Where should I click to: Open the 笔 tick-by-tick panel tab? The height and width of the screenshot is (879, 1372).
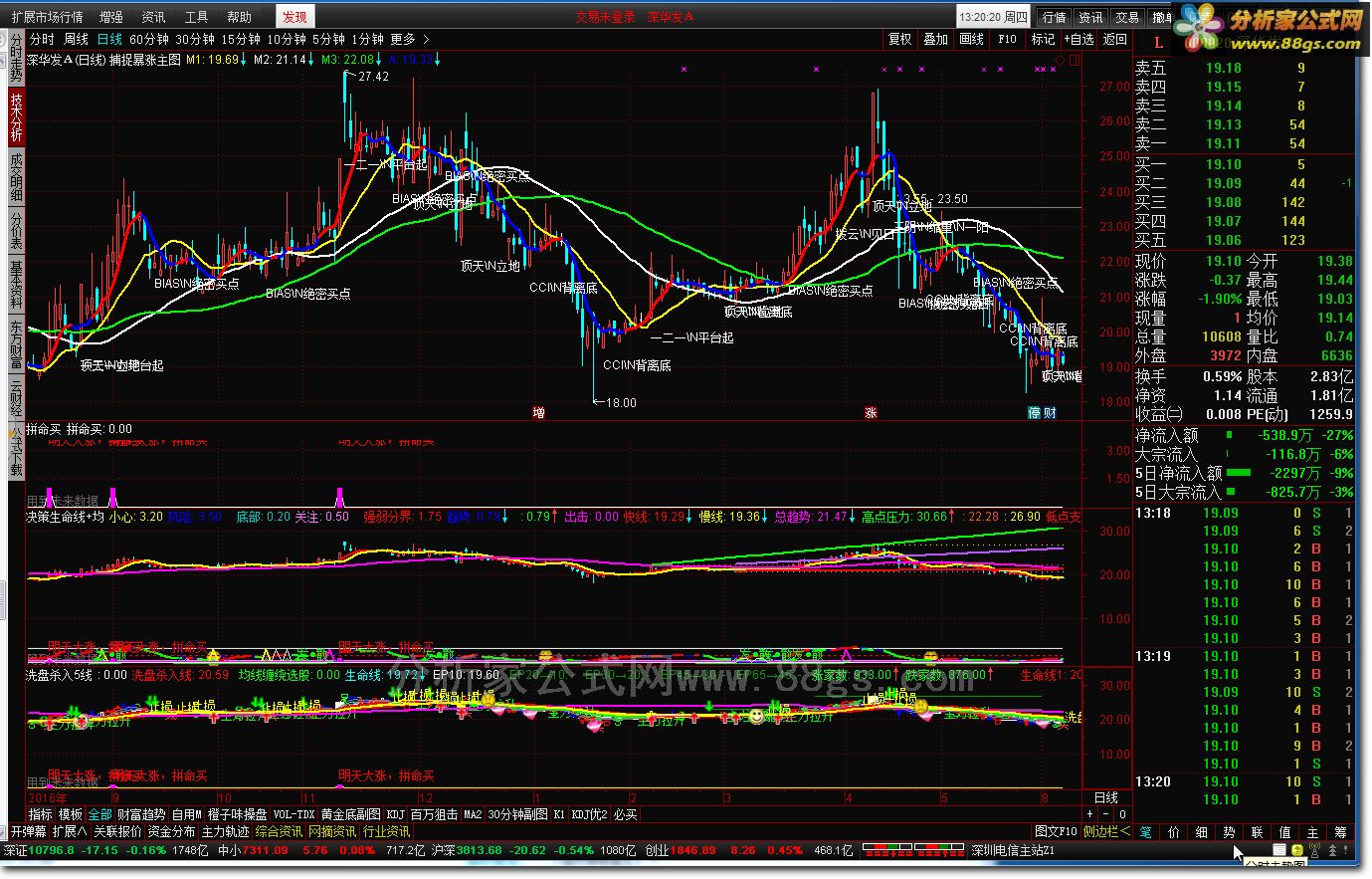click(1146, 832)
